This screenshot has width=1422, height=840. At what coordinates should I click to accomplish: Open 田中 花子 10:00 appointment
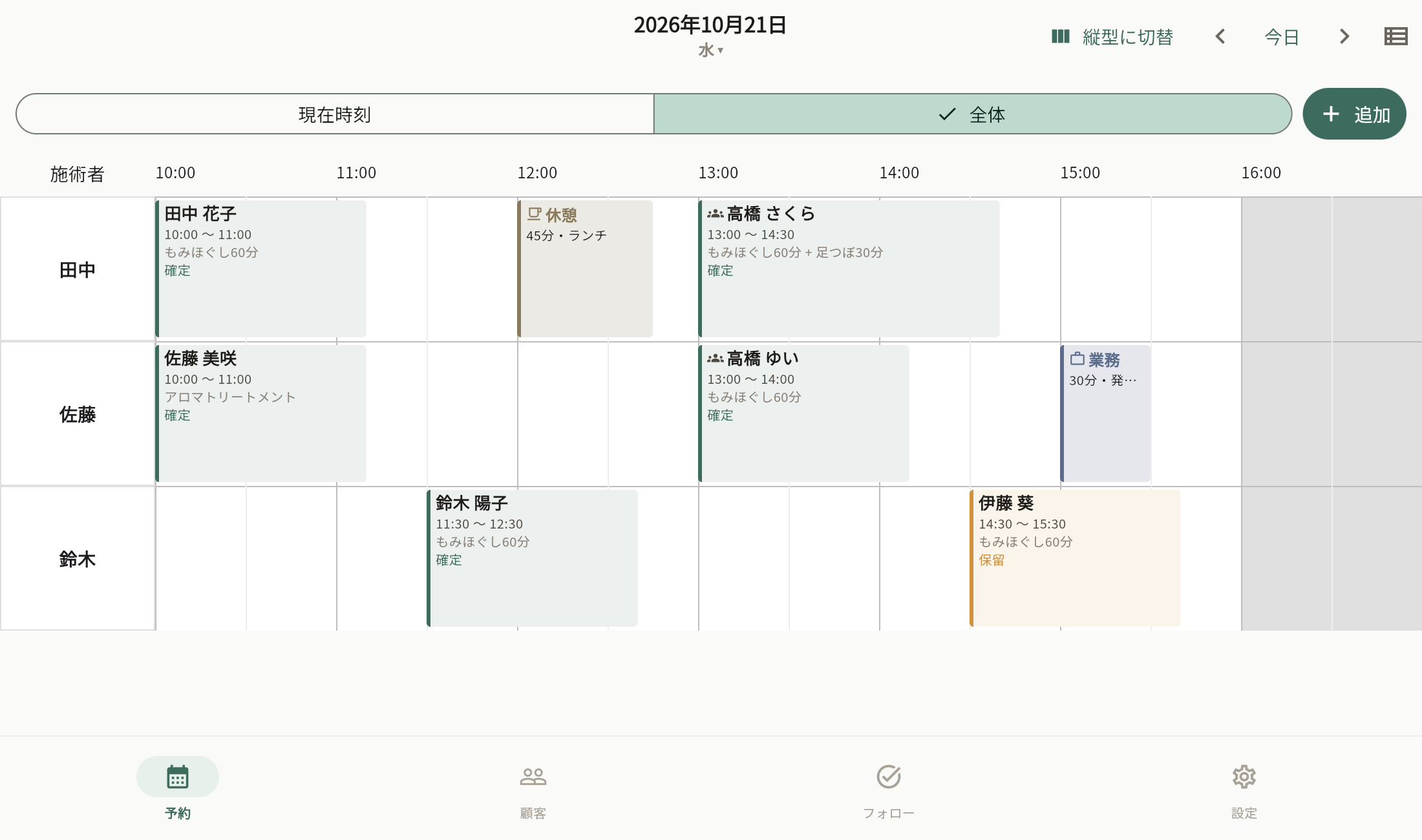[x=260, y=269]
